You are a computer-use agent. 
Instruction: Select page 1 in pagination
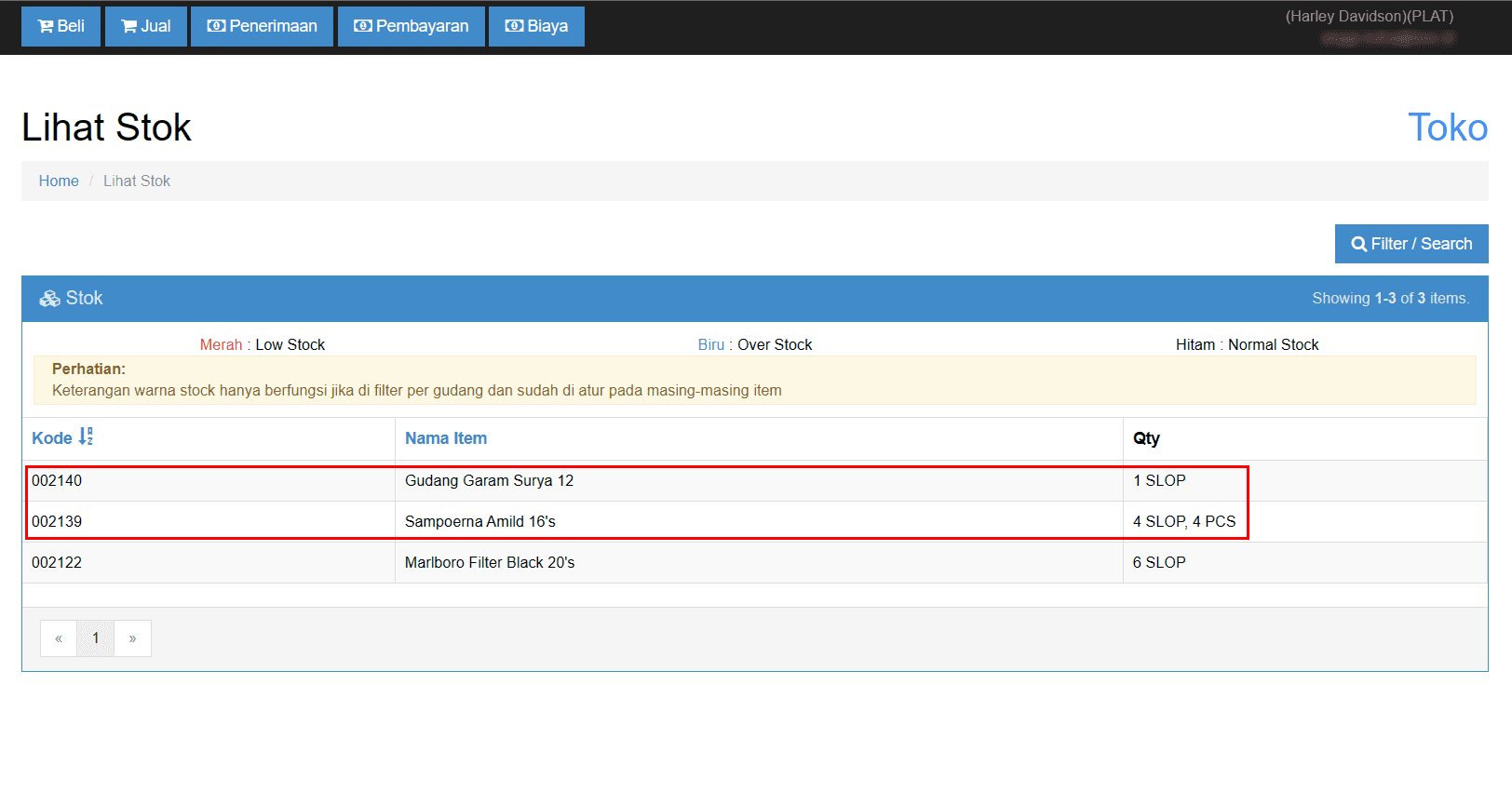(96, 638)
